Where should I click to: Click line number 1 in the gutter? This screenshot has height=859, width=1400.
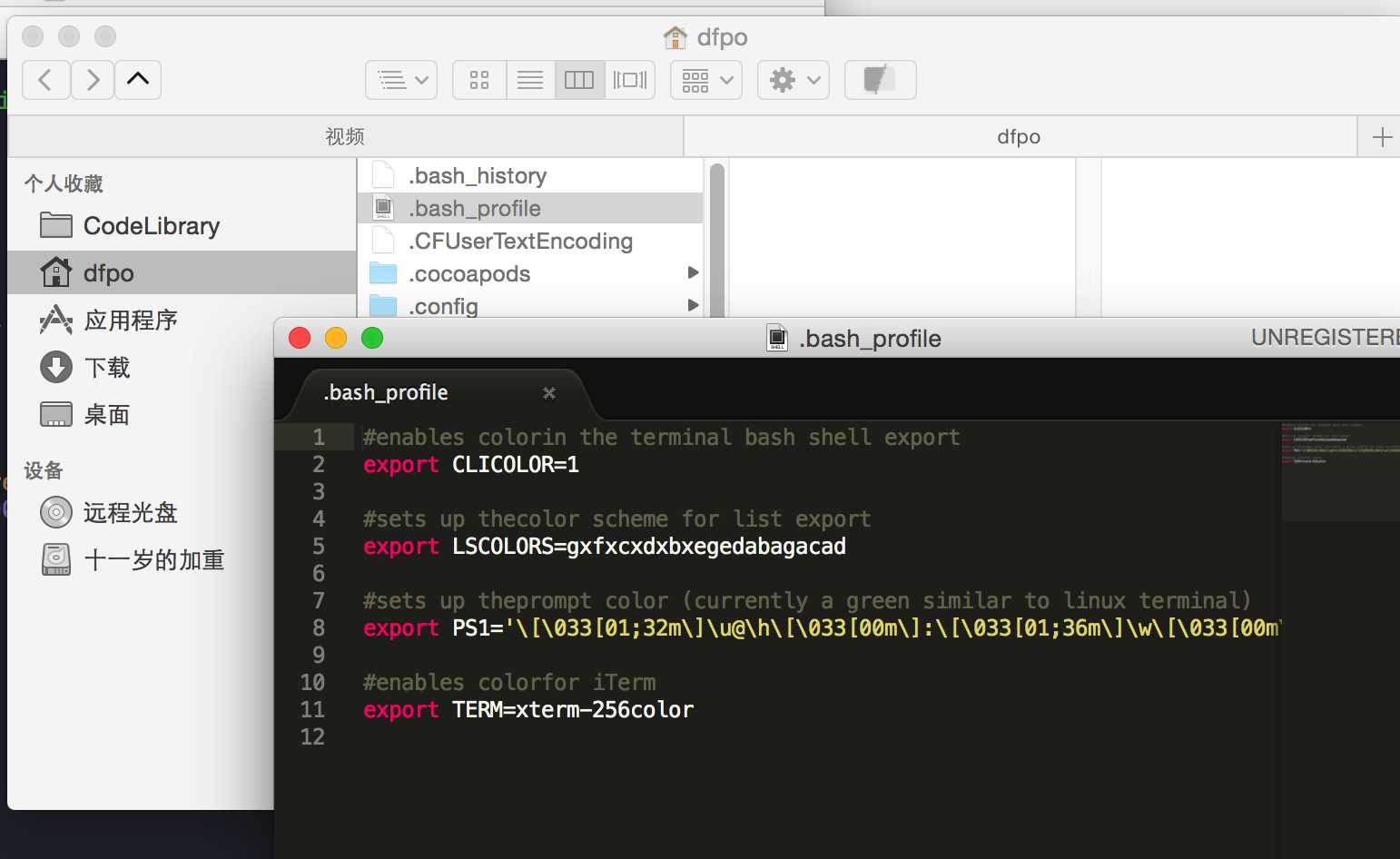(319, 437)
